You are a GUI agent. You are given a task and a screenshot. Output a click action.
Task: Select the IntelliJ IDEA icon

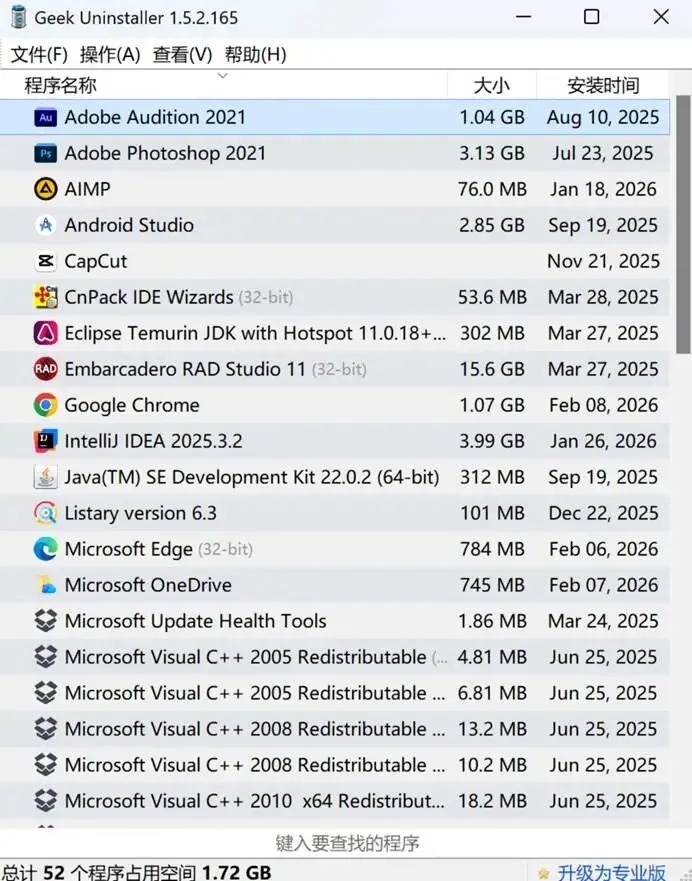[x=45, y=441]
